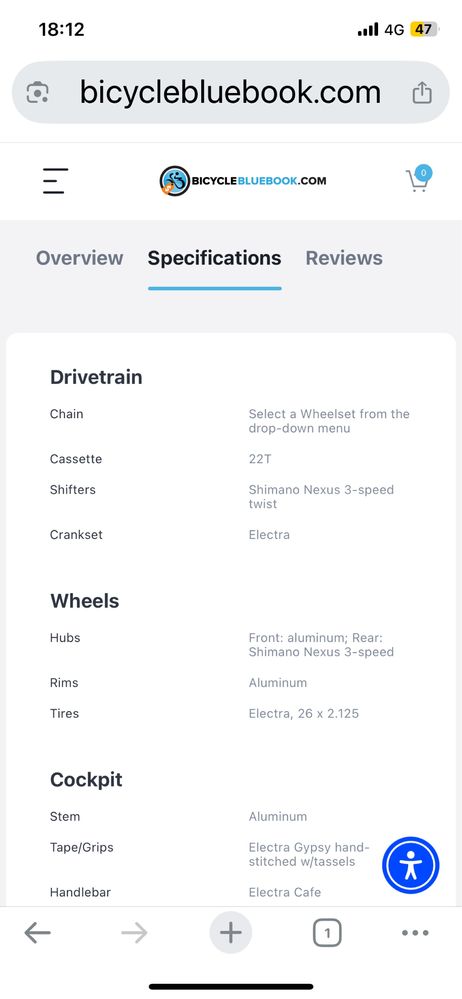
Task: Tap the battery indicator in the status bar
Action: click(424, 29)
